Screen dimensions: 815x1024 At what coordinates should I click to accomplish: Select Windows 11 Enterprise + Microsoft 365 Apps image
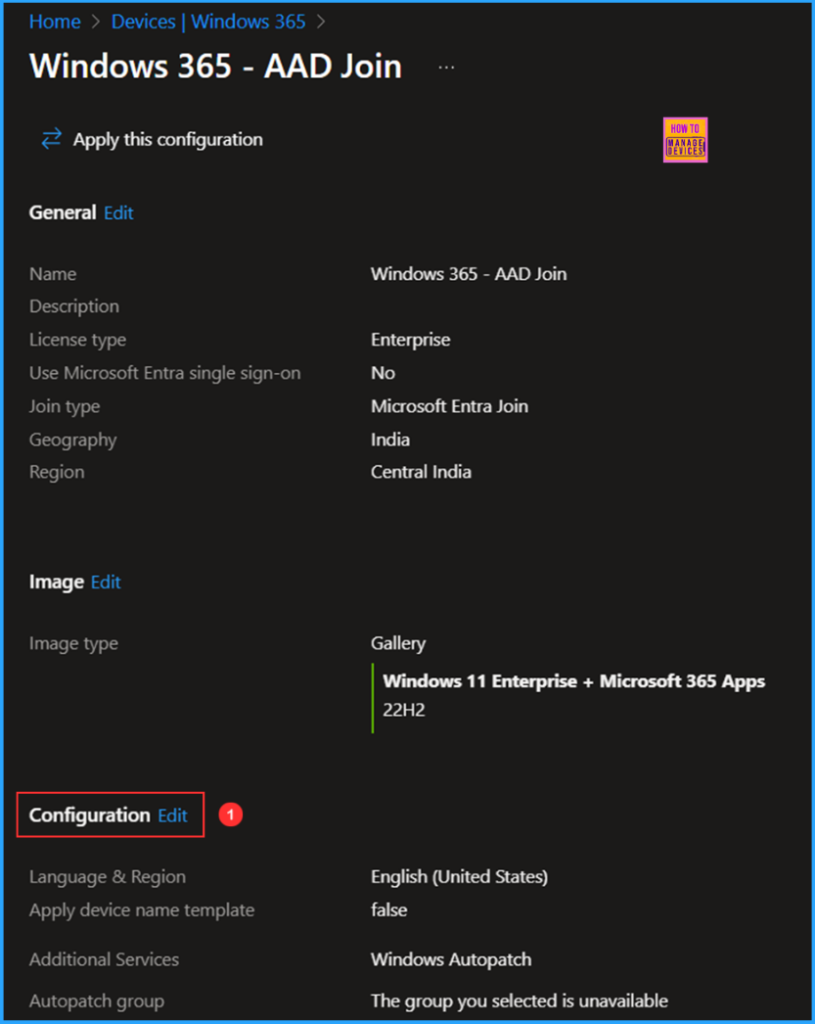coord(573,681)
